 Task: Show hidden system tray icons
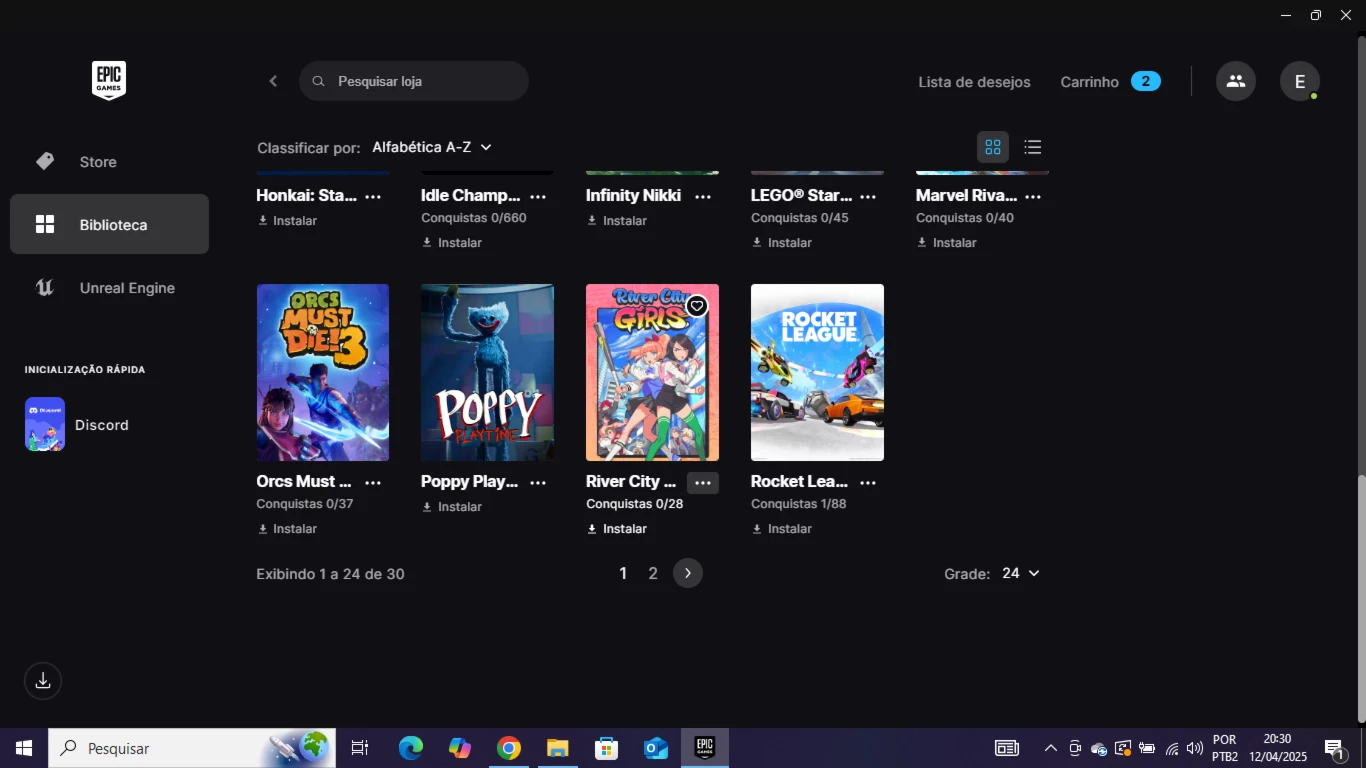click(x=1051, y=748)
